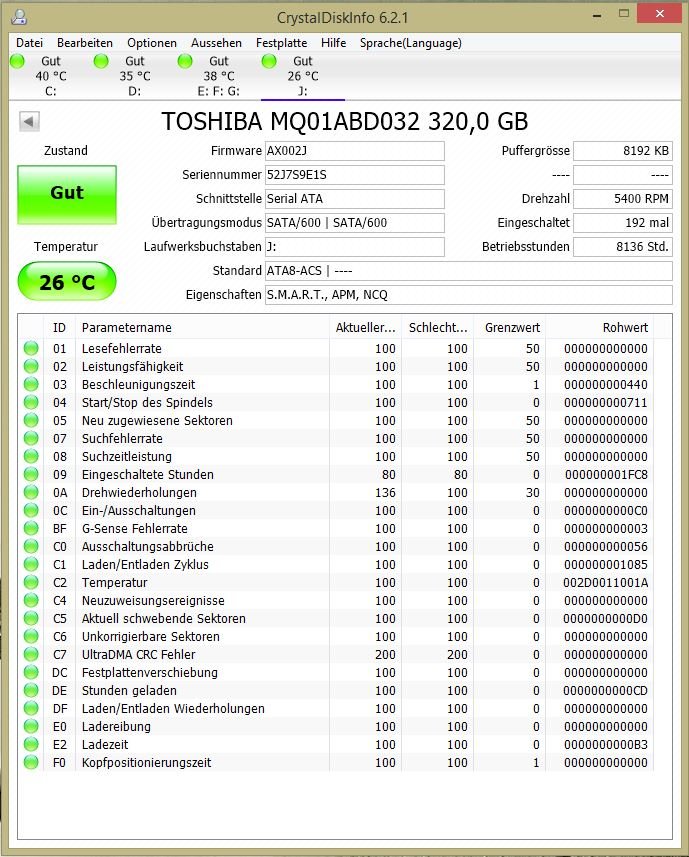Open the Festplatte menu
This screenshot has height=857, width=689.
[281, 43]
